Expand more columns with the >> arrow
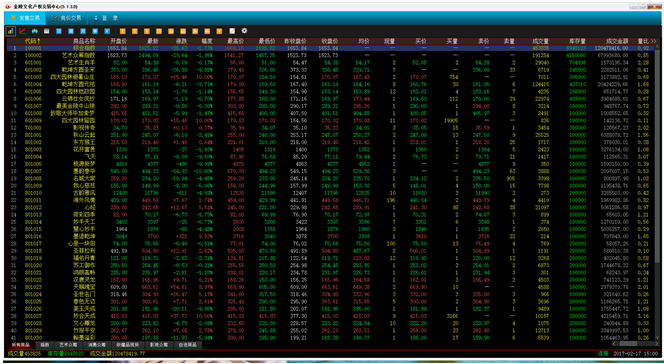The image size is (664, 364). [653, 41]
